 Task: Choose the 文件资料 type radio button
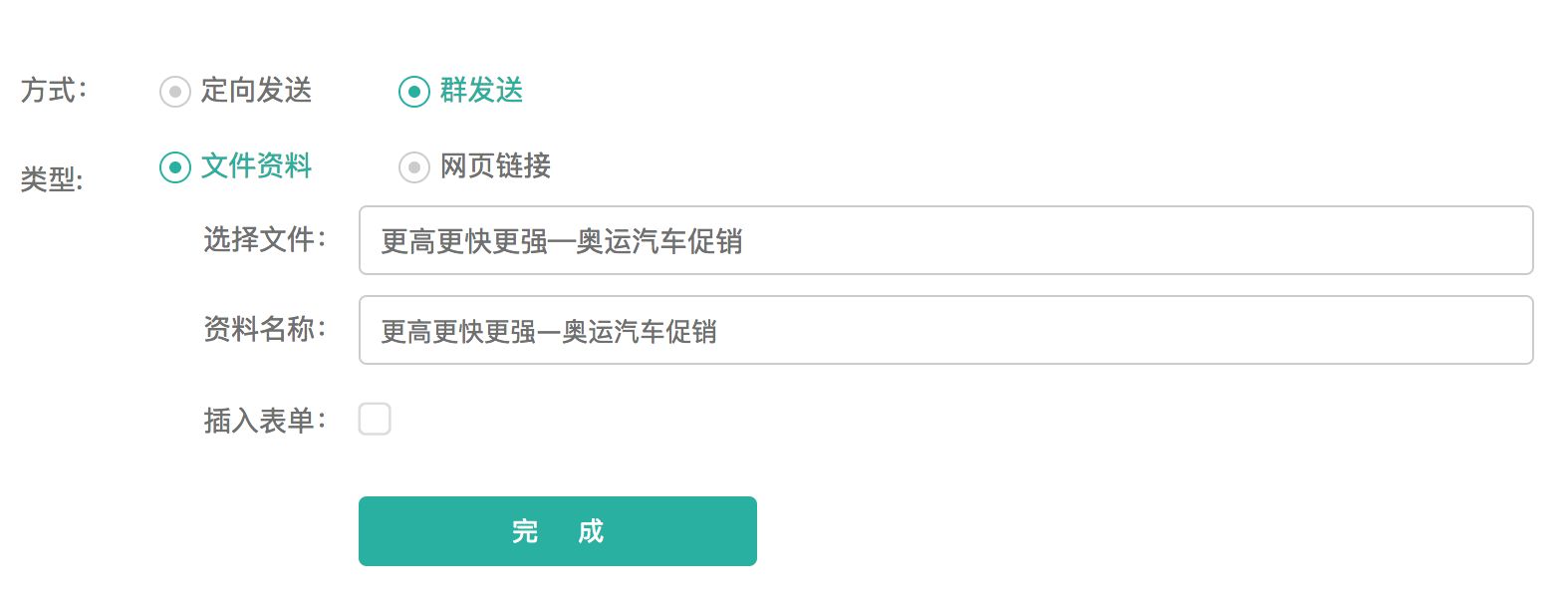tap(175, 167)
